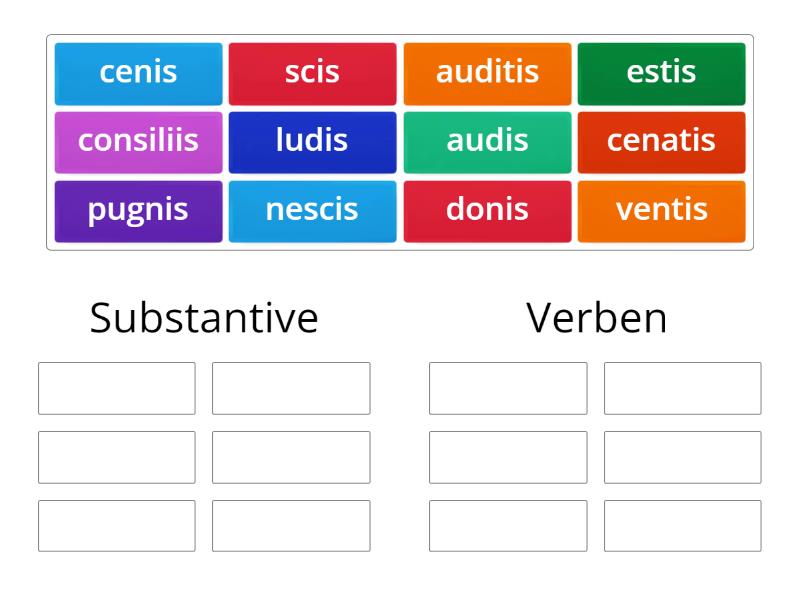Choose the blue 'ludis' tile
The image size is (800, 600).
(312, 140)
